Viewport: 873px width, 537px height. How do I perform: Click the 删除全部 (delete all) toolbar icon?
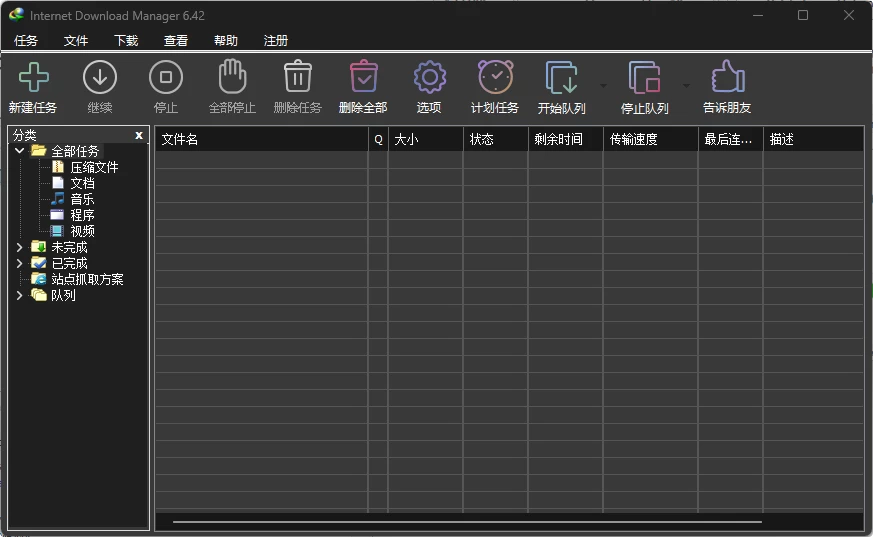pyautogui.click(x=363, y=78)
